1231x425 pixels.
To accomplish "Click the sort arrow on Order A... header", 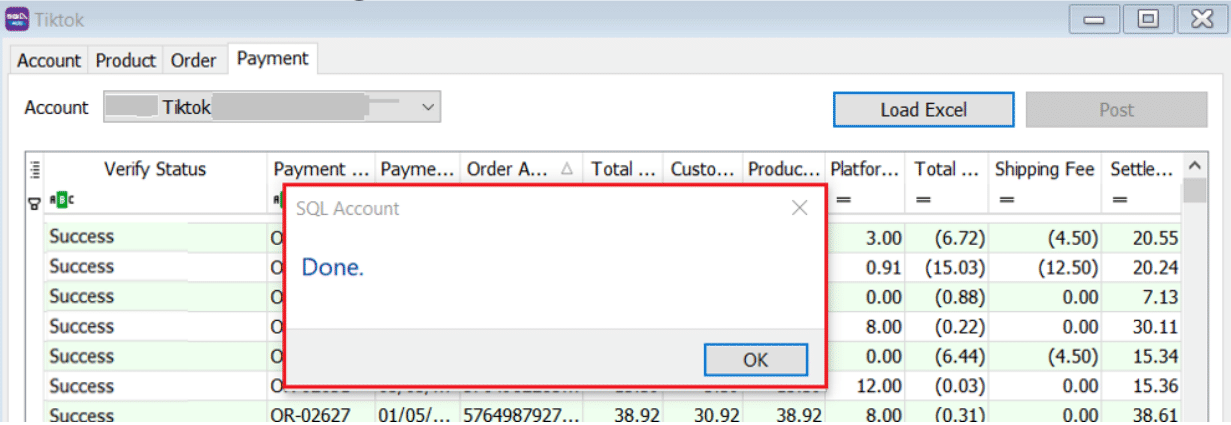I will pos(567,170).
